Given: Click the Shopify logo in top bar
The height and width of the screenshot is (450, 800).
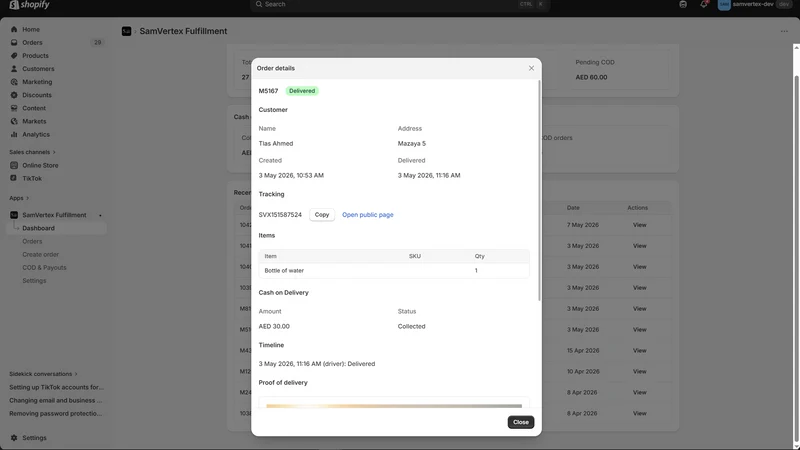Looking at the screenshot, I should (x=30, y=5).
